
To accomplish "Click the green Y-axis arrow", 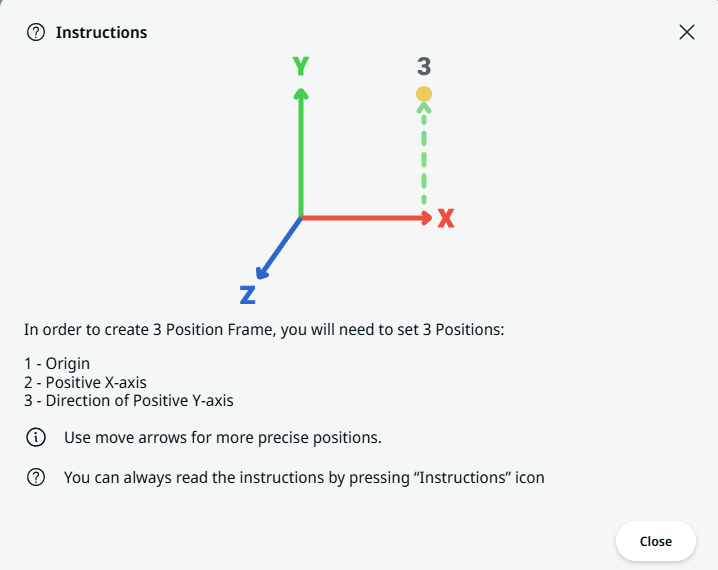I will pos(301,150).
